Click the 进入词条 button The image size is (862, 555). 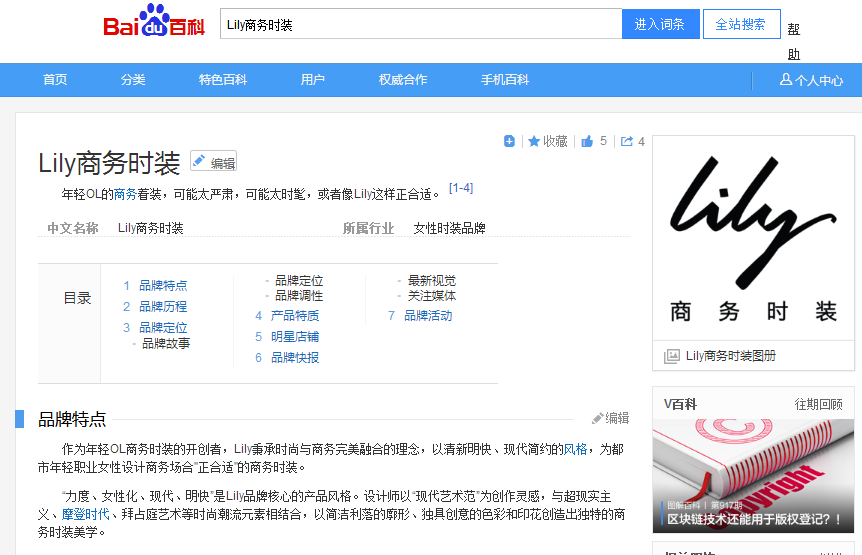pos(660,24)
